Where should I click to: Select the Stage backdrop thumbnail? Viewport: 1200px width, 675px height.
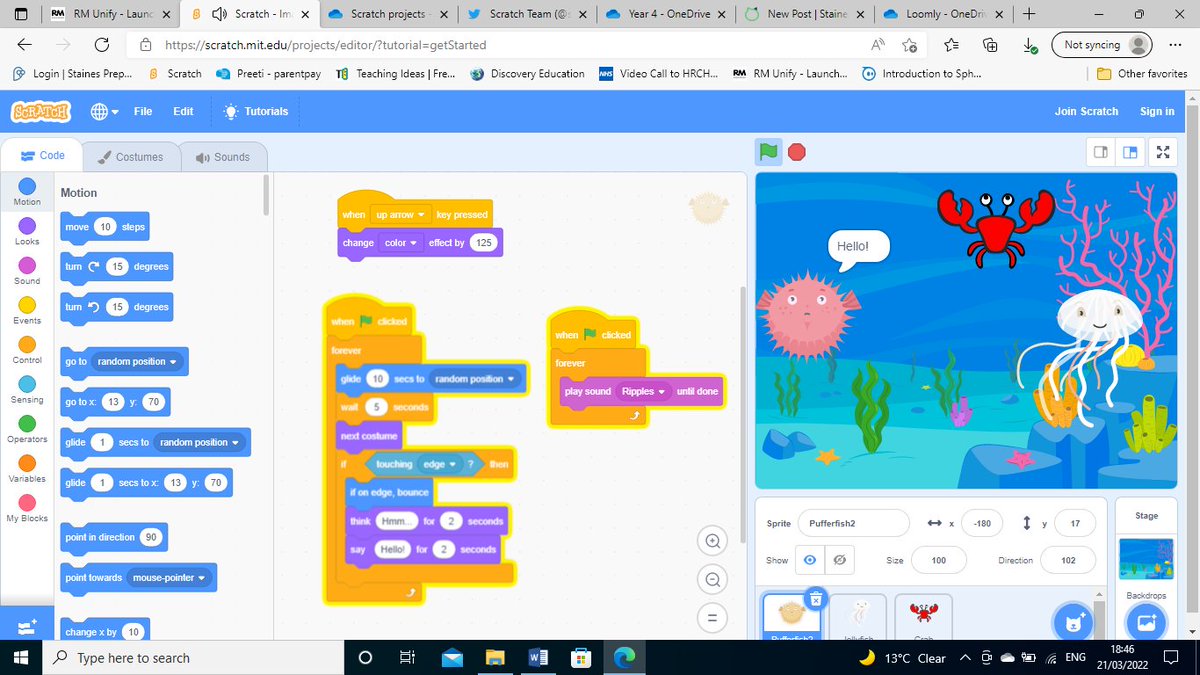(x=1146, y=558)
